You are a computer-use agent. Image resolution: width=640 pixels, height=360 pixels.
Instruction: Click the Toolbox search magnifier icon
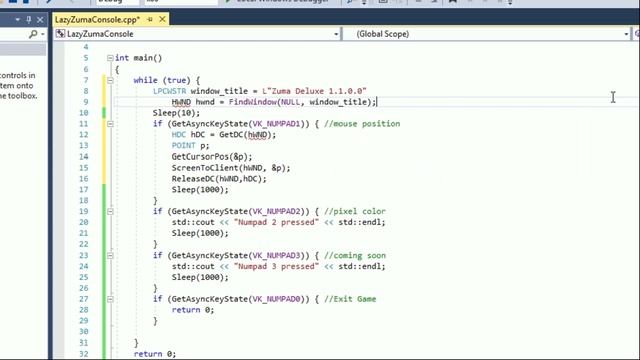(33, 34)
